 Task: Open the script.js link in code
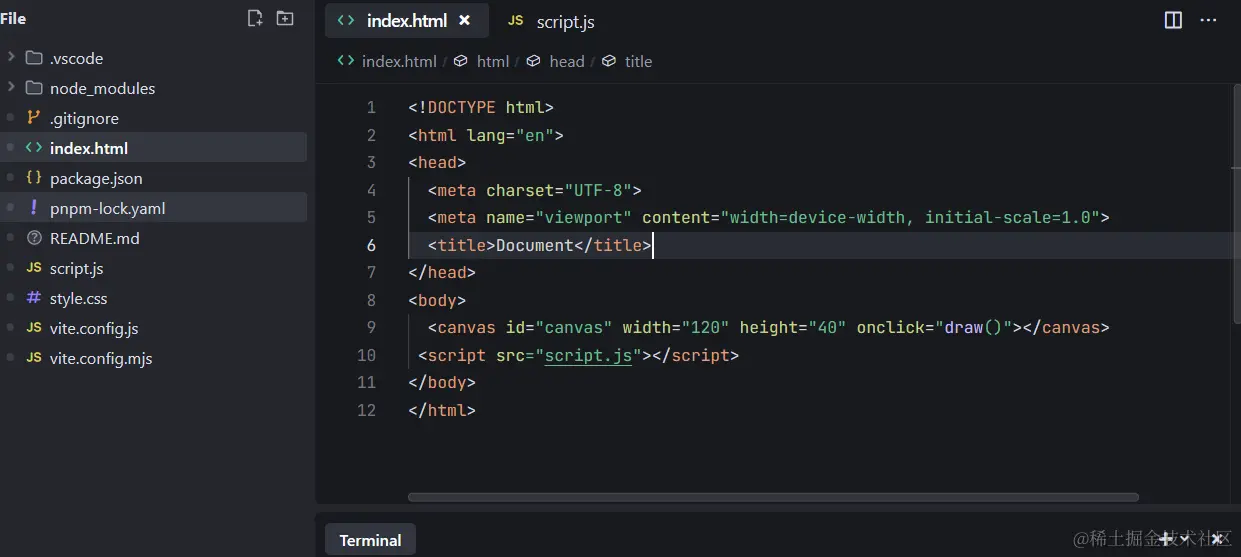click(x=588, y=355)
